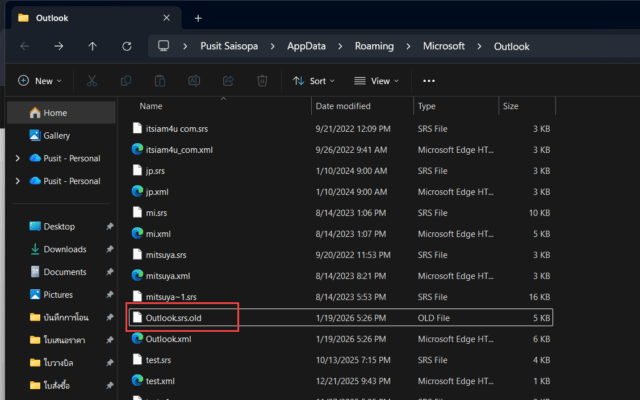Click the pin icon next to Desktop
This screenshot has height=400, width=640.
109,227
